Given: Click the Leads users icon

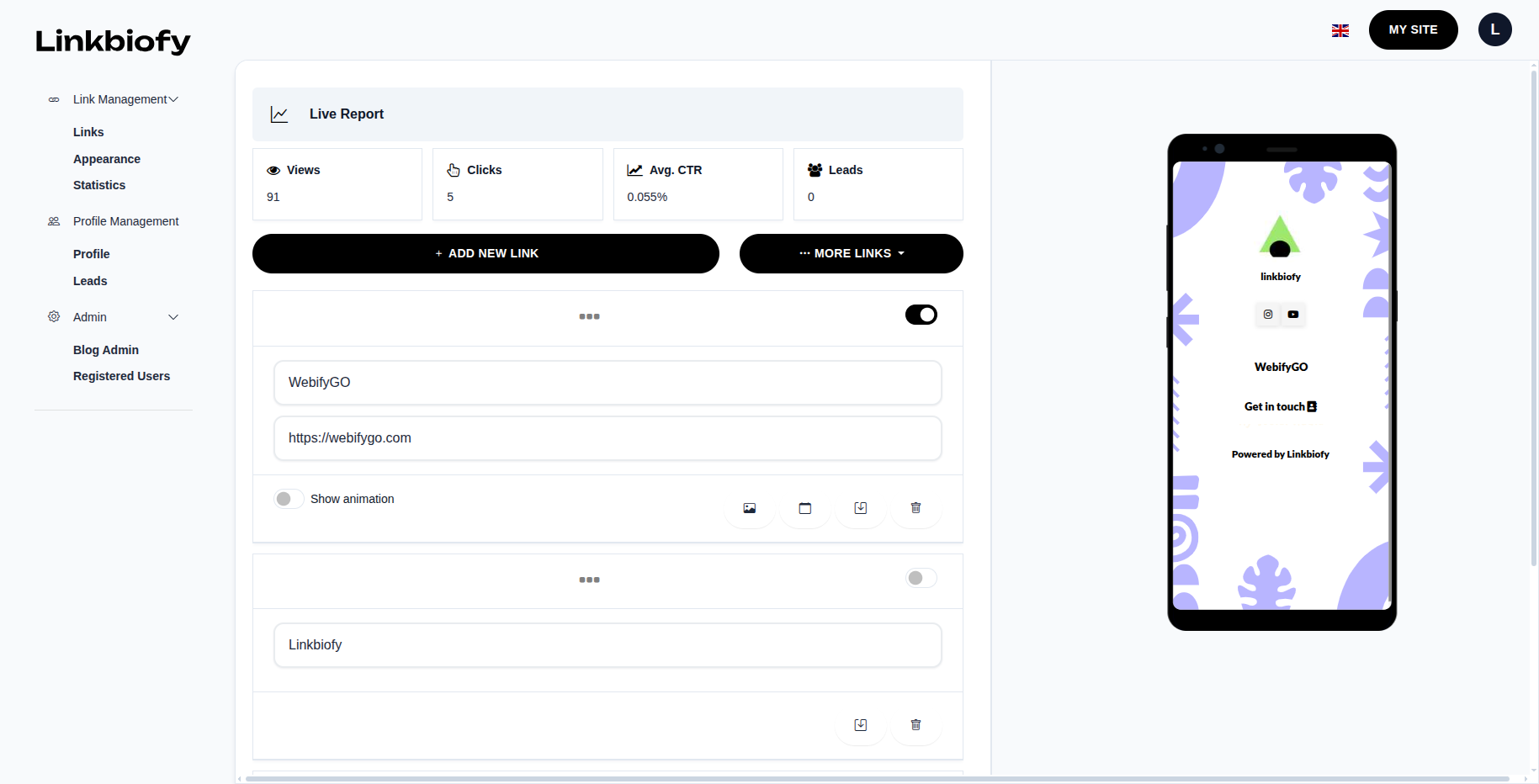Looking at the screenshot, I should point(815,170).
